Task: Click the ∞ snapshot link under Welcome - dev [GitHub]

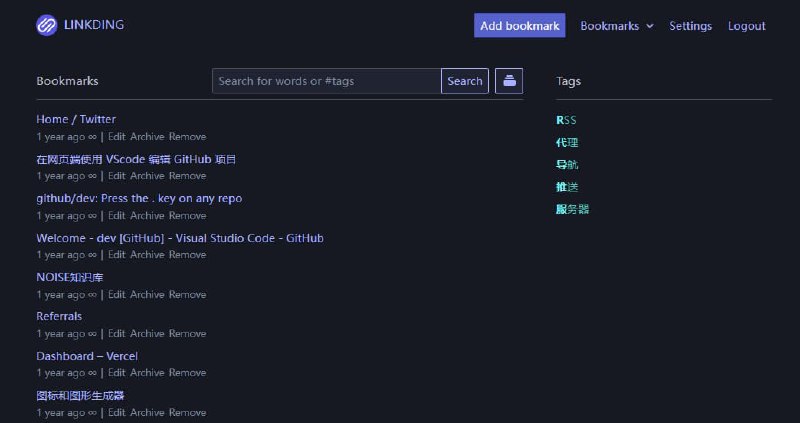Action: pyautogui.click(x=92, y=255)
